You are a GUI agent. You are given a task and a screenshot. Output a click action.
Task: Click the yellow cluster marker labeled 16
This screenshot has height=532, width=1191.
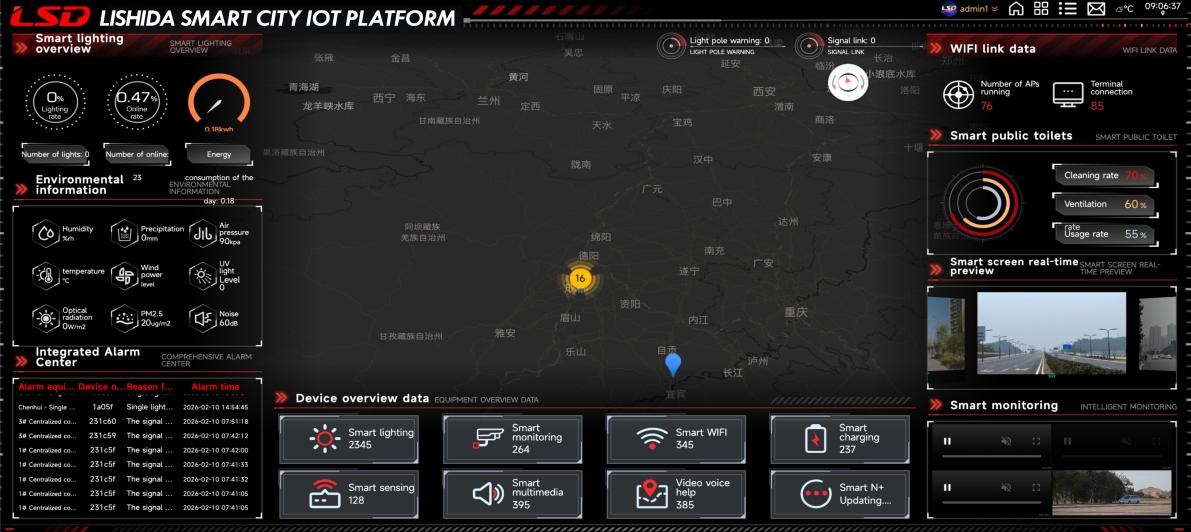[x=579, y=278]
